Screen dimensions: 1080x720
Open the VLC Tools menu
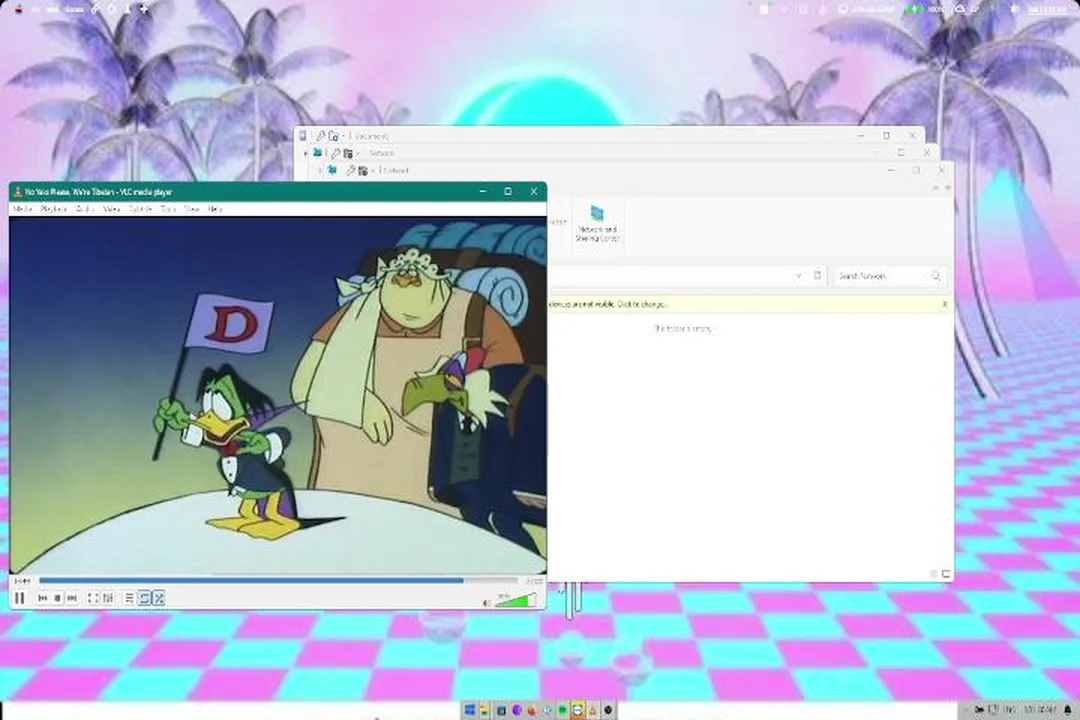[x=168, y=209]
